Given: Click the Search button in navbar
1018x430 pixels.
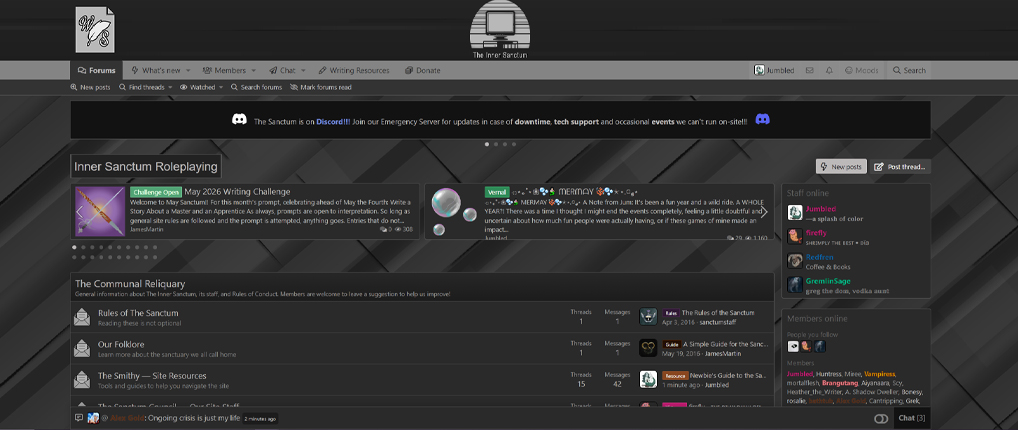Looking at the screenshot, I should point(909,70).
